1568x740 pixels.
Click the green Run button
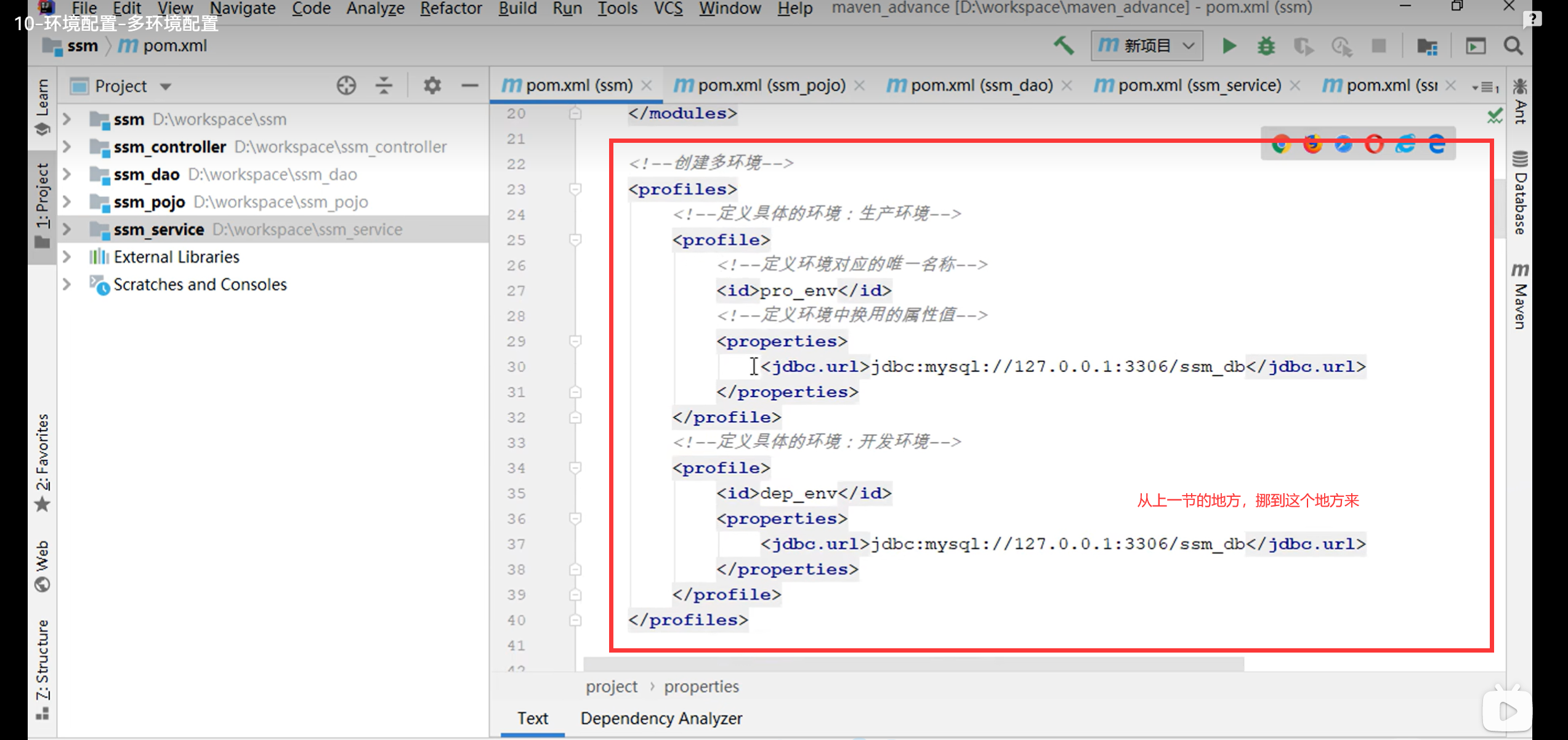pos(1229,46)
